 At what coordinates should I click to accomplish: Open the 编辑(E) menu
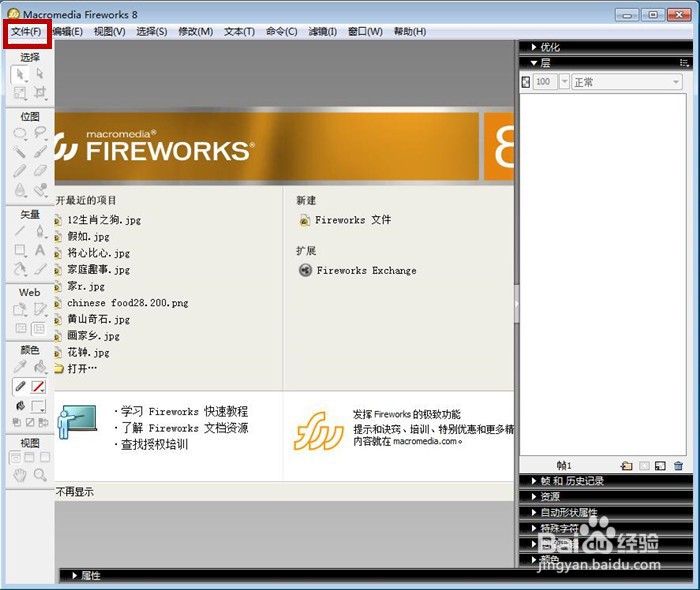click(68, 32)
